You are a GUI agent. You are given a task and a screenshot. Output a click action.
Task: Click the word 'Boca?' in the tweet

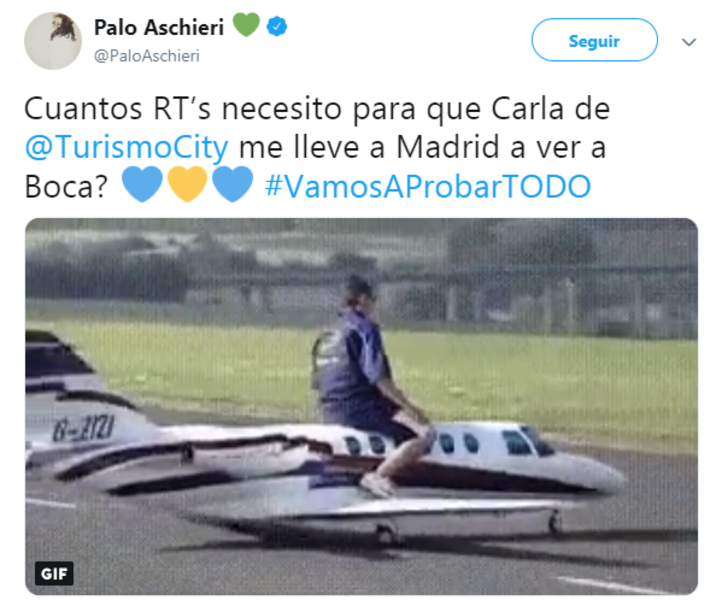66,186
